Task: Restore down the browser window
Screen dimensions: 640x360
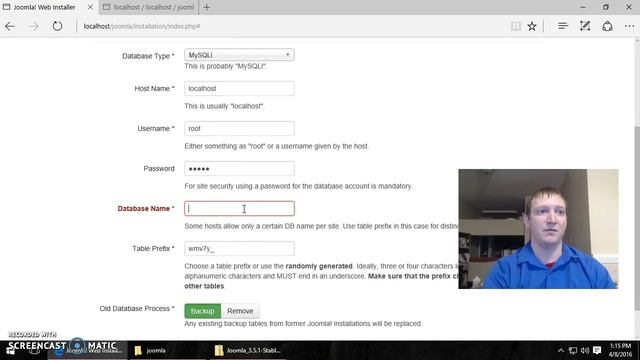Action: 606,7
